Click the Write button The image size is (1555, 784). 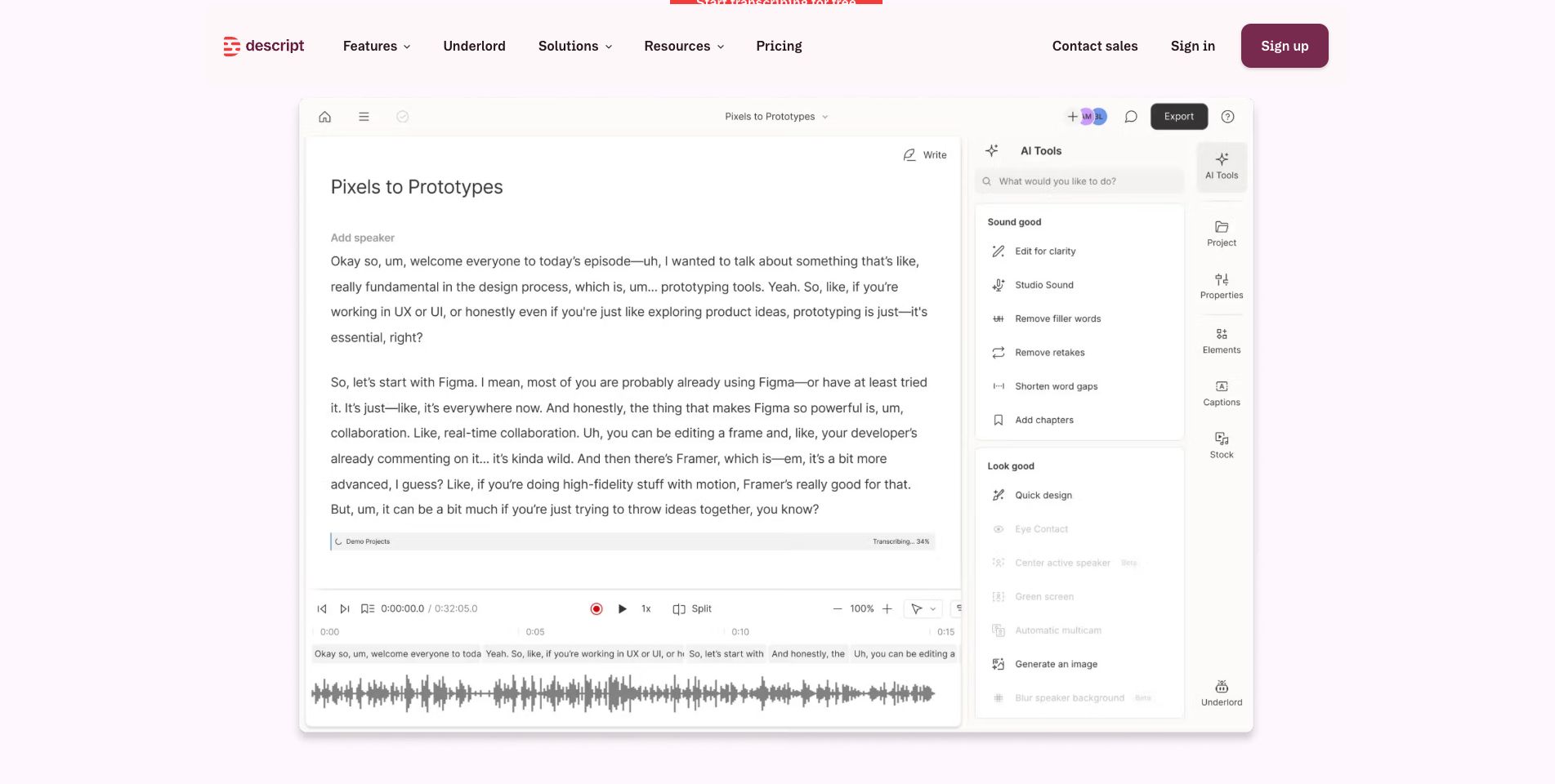[x=925, y=155]
